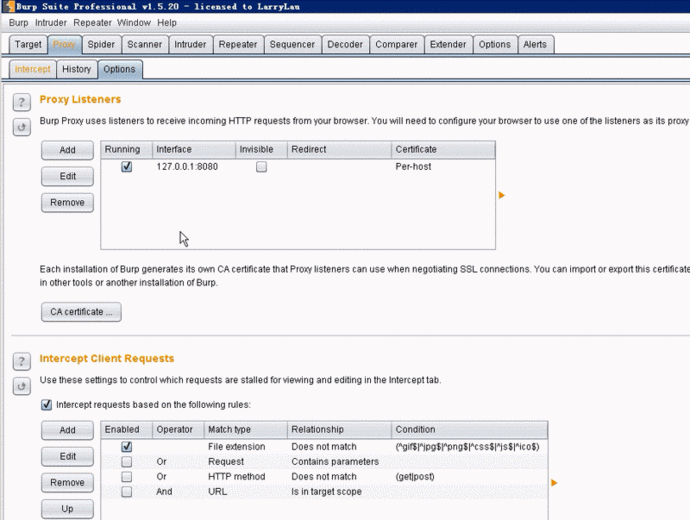Add a new intercept request rule

(x=67, y=430)
